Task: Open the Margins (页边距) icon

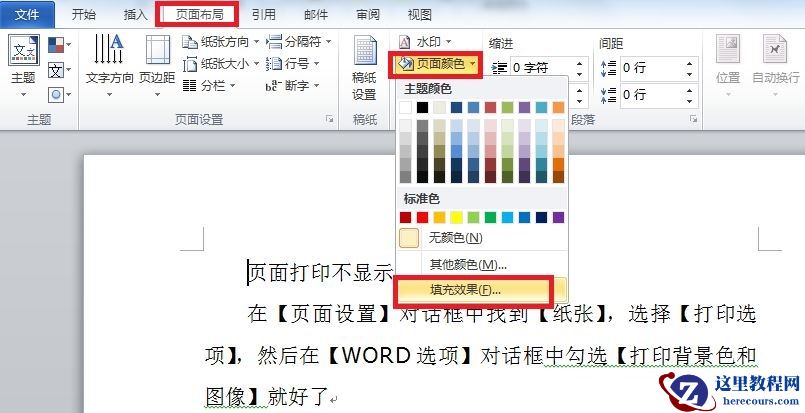Action: [157, 59]
